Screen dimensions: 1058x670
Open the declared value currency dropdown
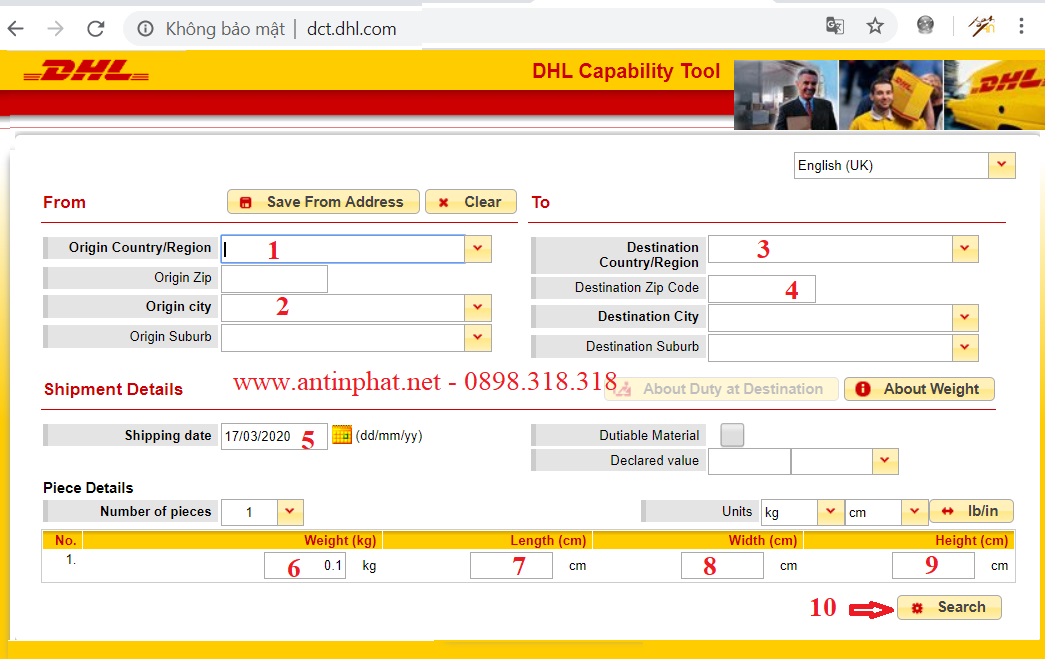[885, 461]
